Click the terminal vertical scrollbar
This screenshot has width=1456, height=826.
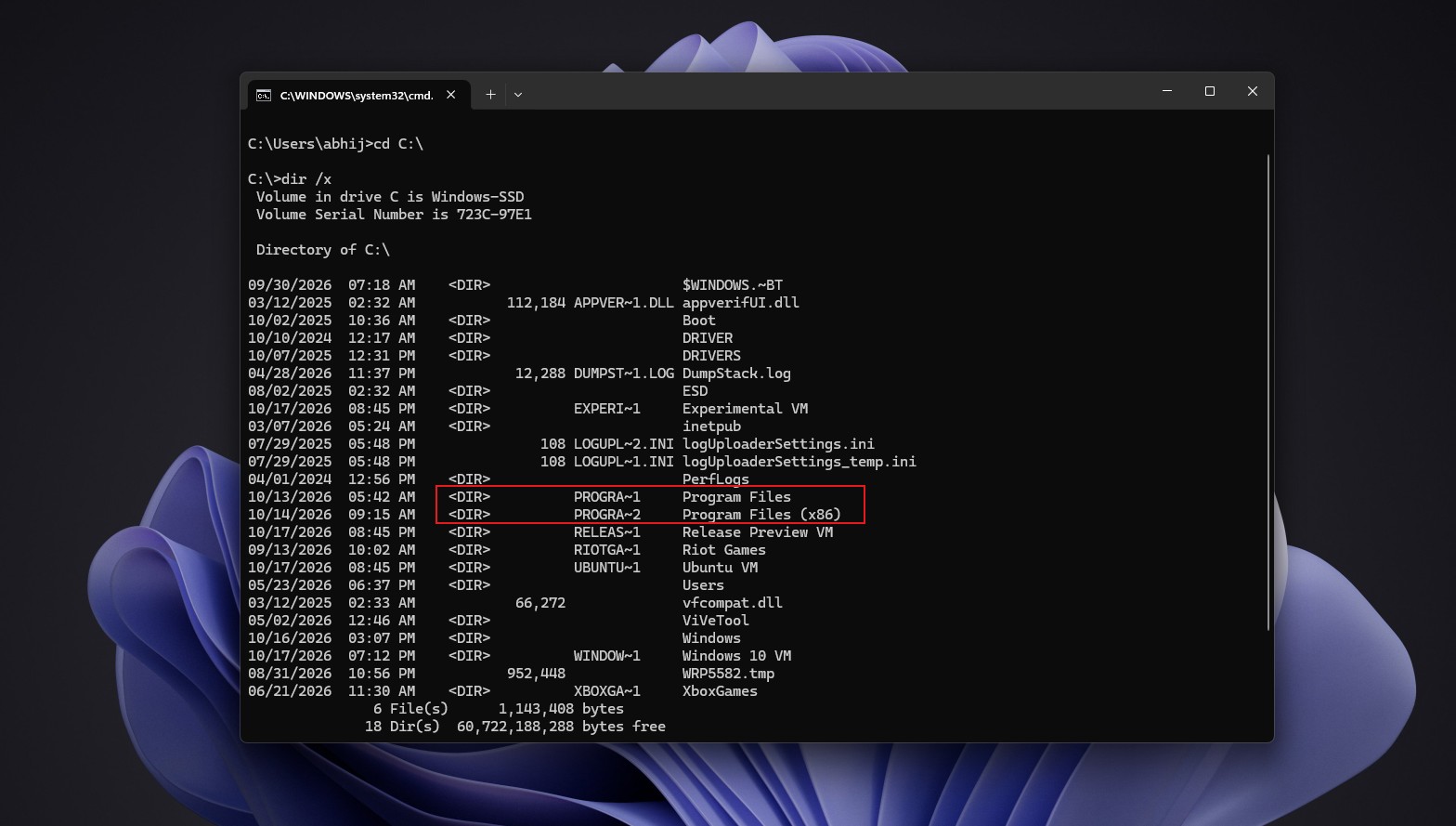tap(1267, 392)
